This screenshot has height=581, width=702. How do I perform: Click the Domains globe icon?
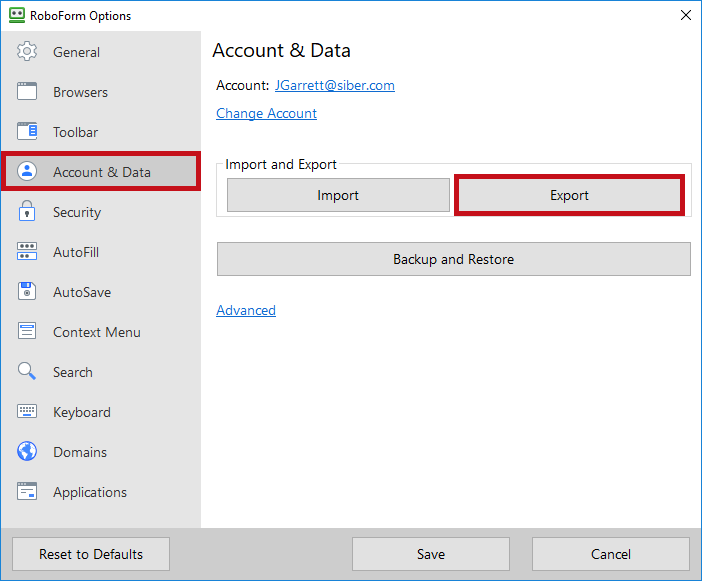click(x=27, y=452)
